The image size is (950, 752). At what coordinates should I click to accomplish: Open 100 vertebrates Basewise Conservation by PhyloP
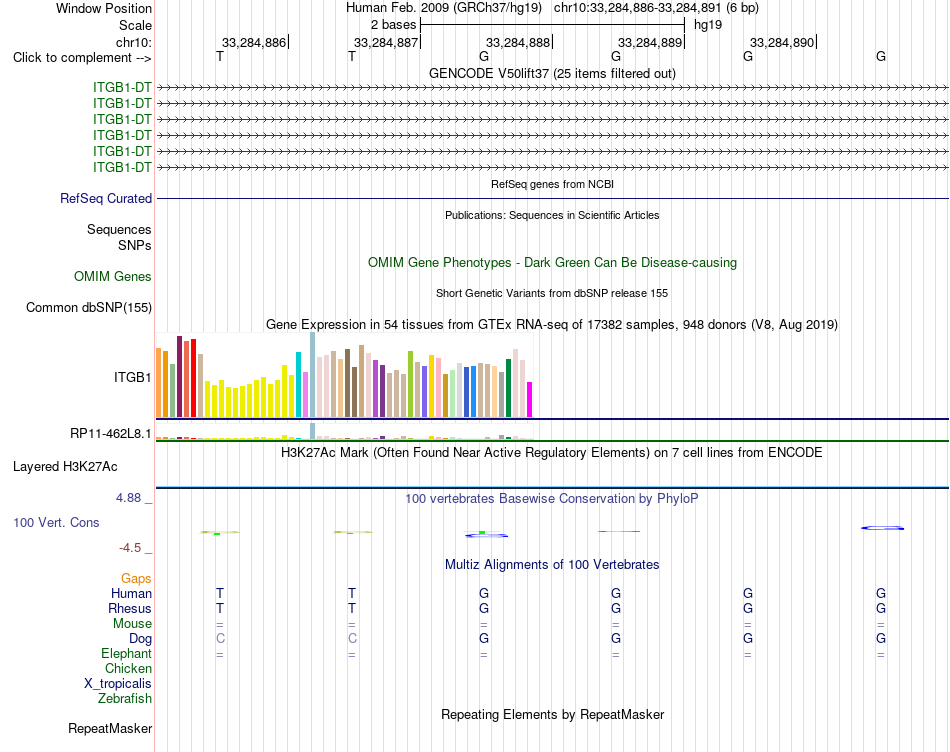552,499
